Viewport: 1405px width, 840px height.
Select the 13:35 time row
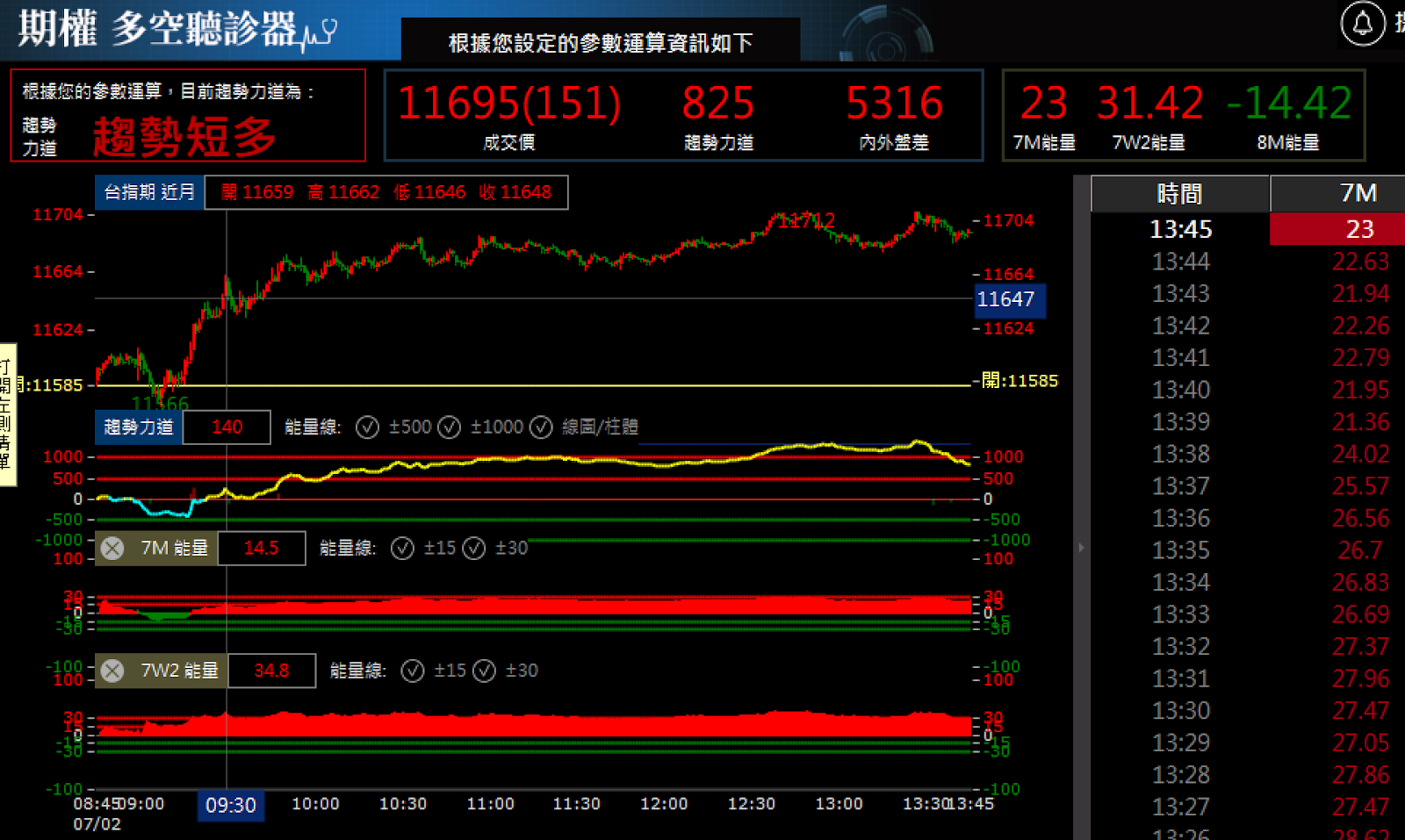(x=1180, y=550)
